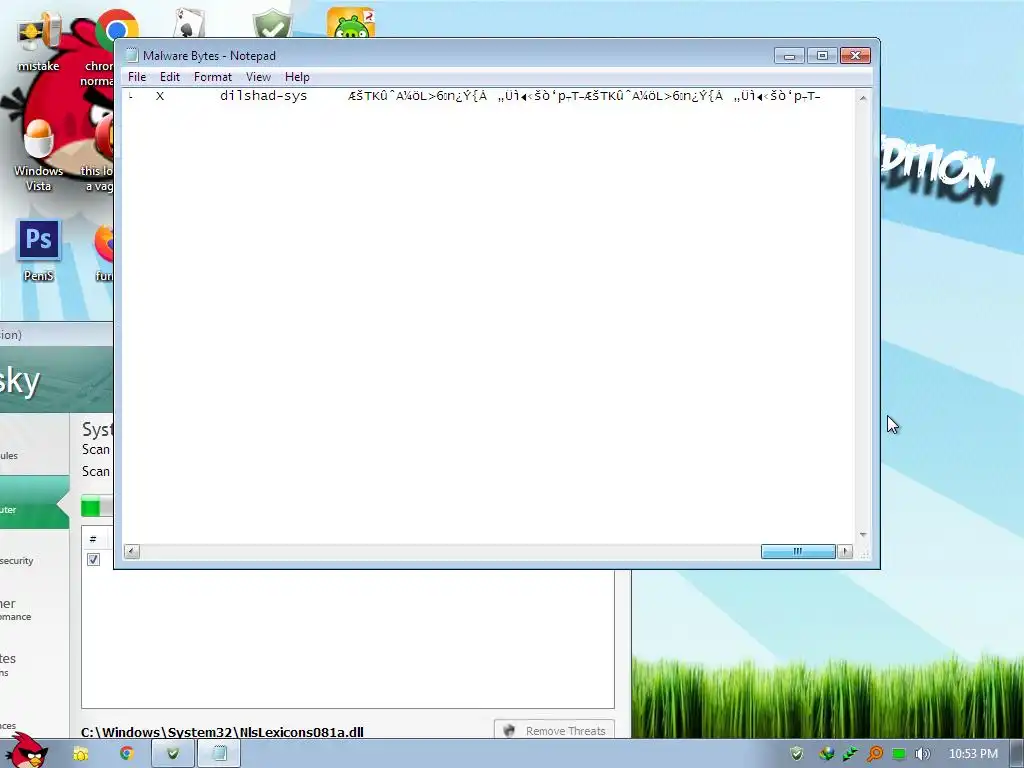The height and width of the screenshot is (768, 1024).
Task: Click the vertical scrollbar down arrow in Notepad
Action: pos(863,535)
